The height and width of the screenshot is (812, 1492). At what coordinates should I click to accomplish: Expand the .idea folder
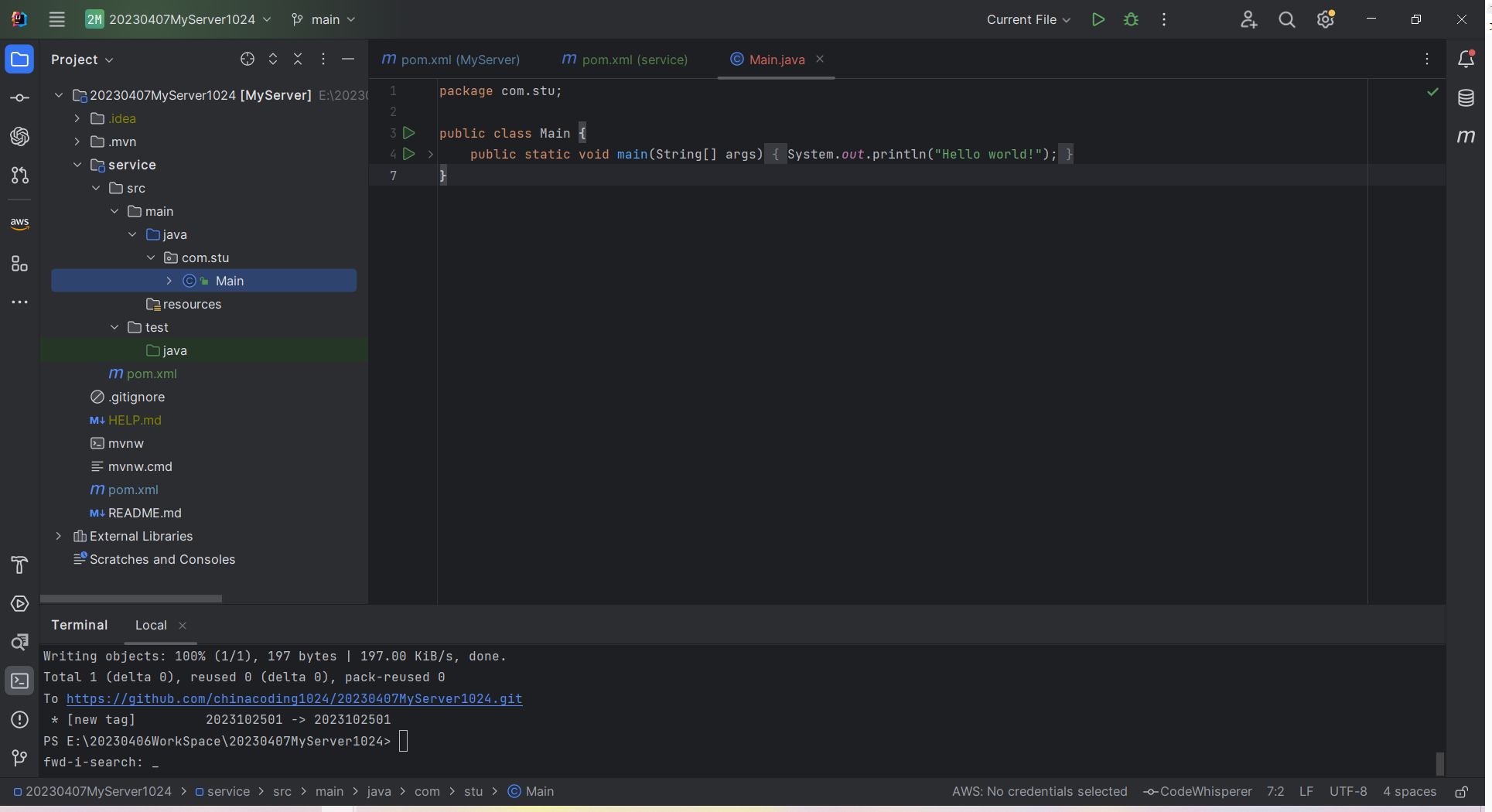point(77,118)
